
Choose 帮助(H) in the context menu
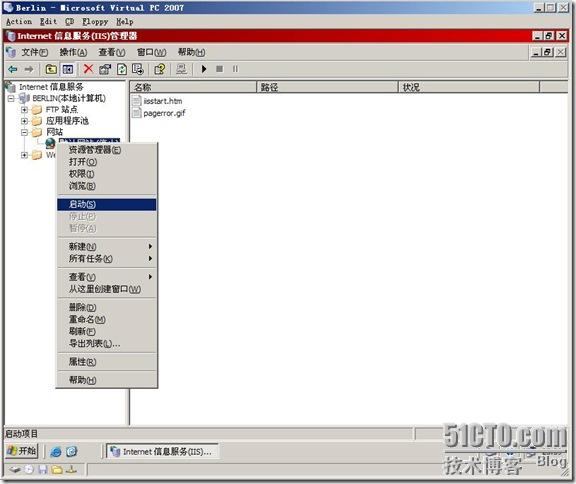coord(107,380)
